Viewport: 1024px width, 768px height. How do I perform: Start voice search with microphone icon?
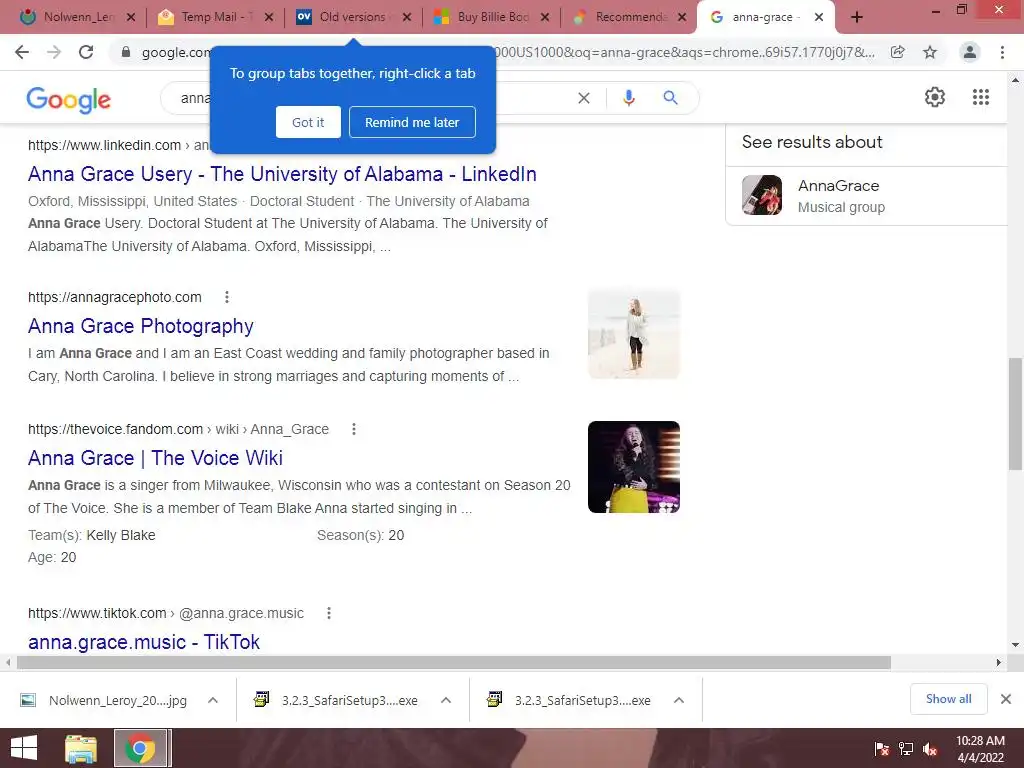coord(628,98)
